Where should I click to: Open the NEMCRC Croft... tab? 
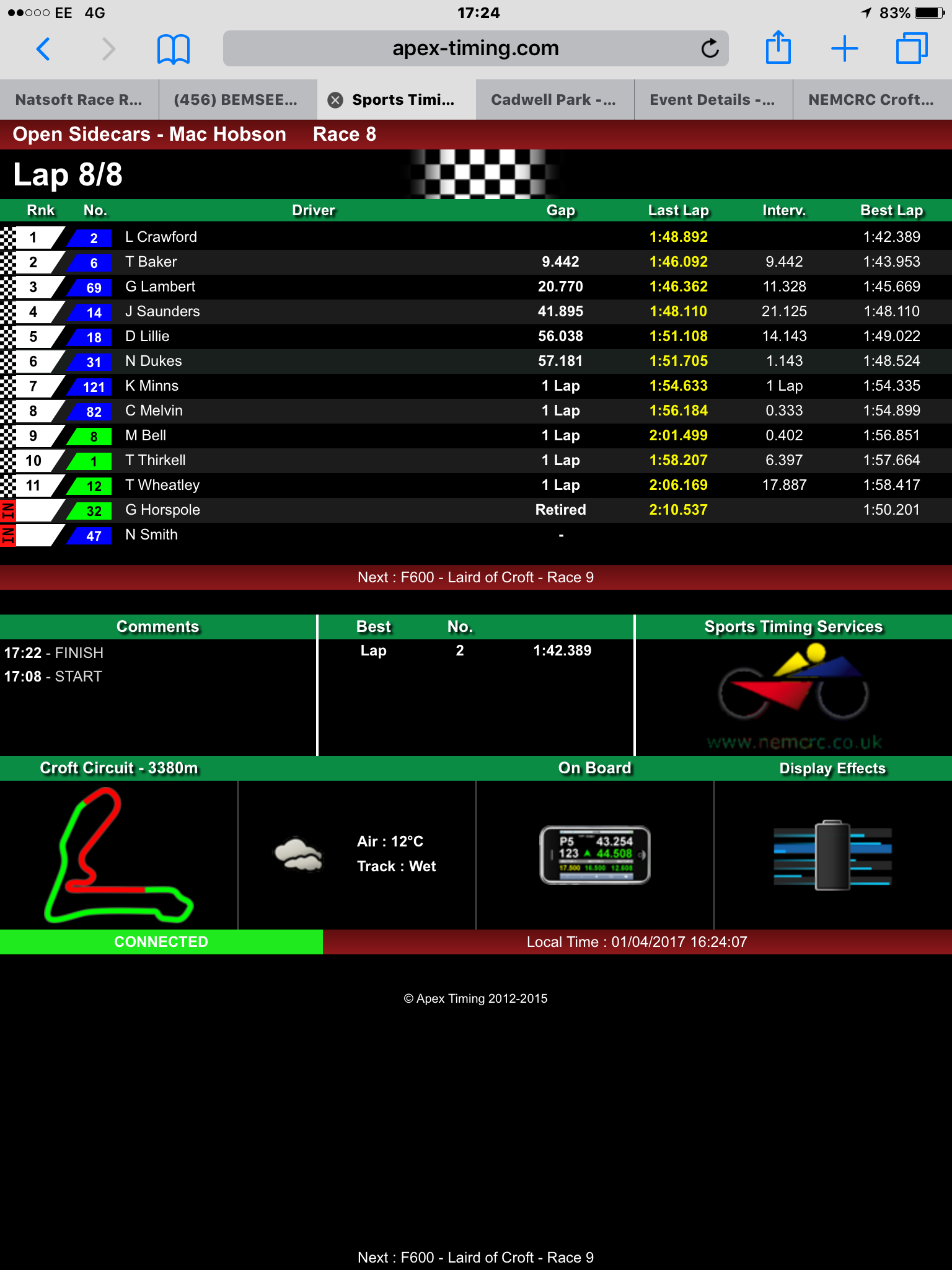click(873, 100)
